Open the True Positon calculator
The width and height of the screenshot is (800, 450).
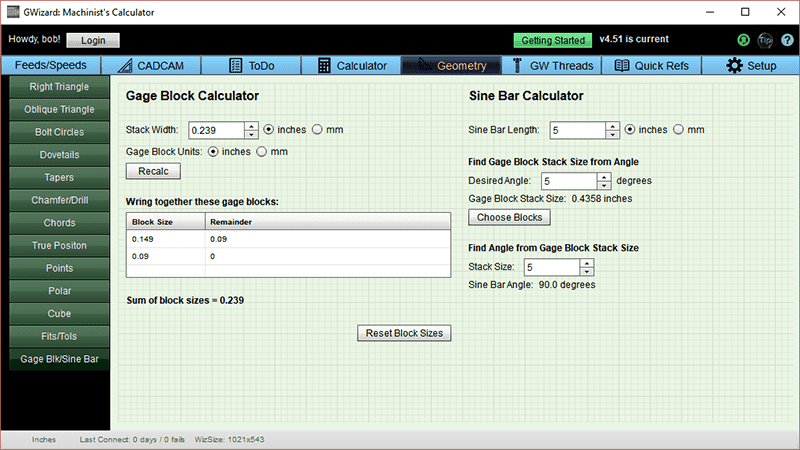coord(59,245)
